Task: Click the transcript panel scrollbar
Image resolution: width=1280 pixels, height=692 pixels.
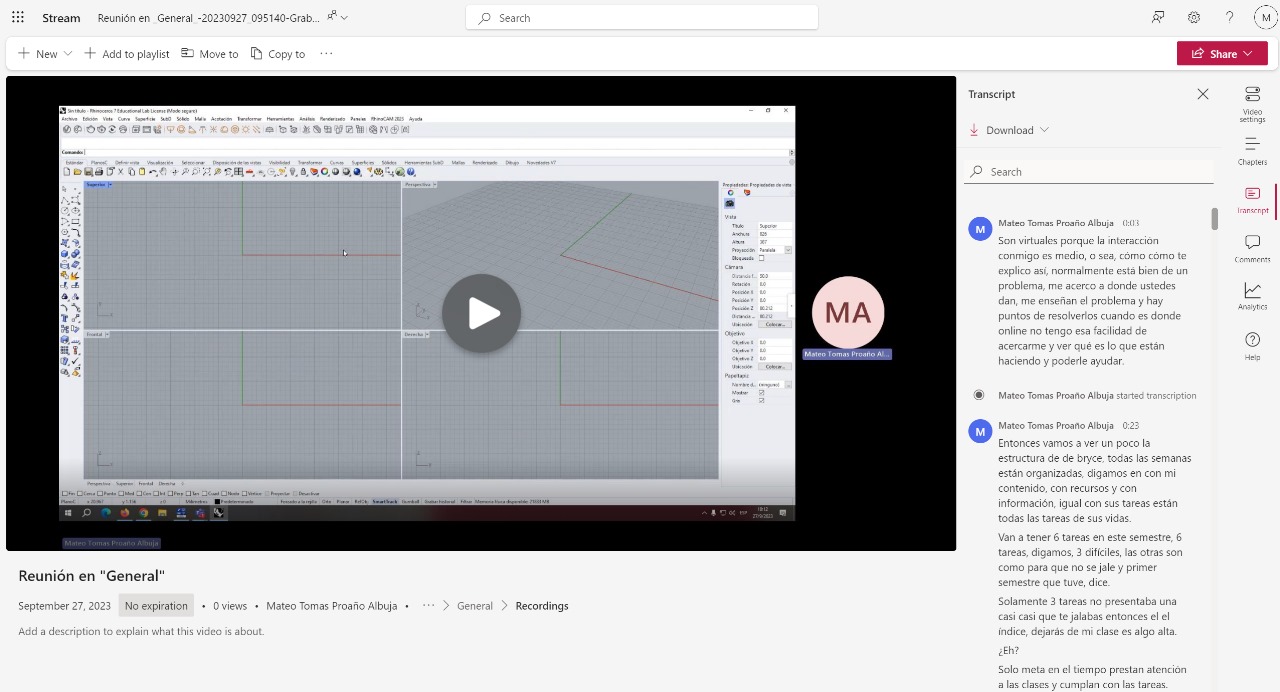Action: 1214,219
